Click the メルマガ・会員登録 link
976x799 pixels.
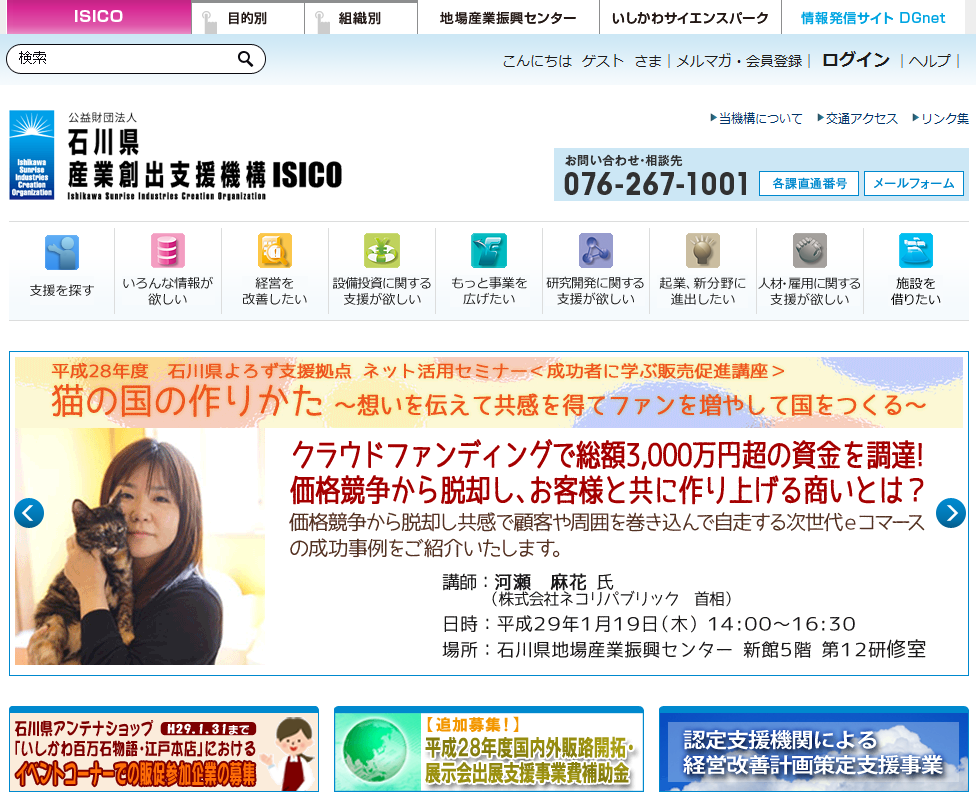pyautogui.click(x=739, y=61)
